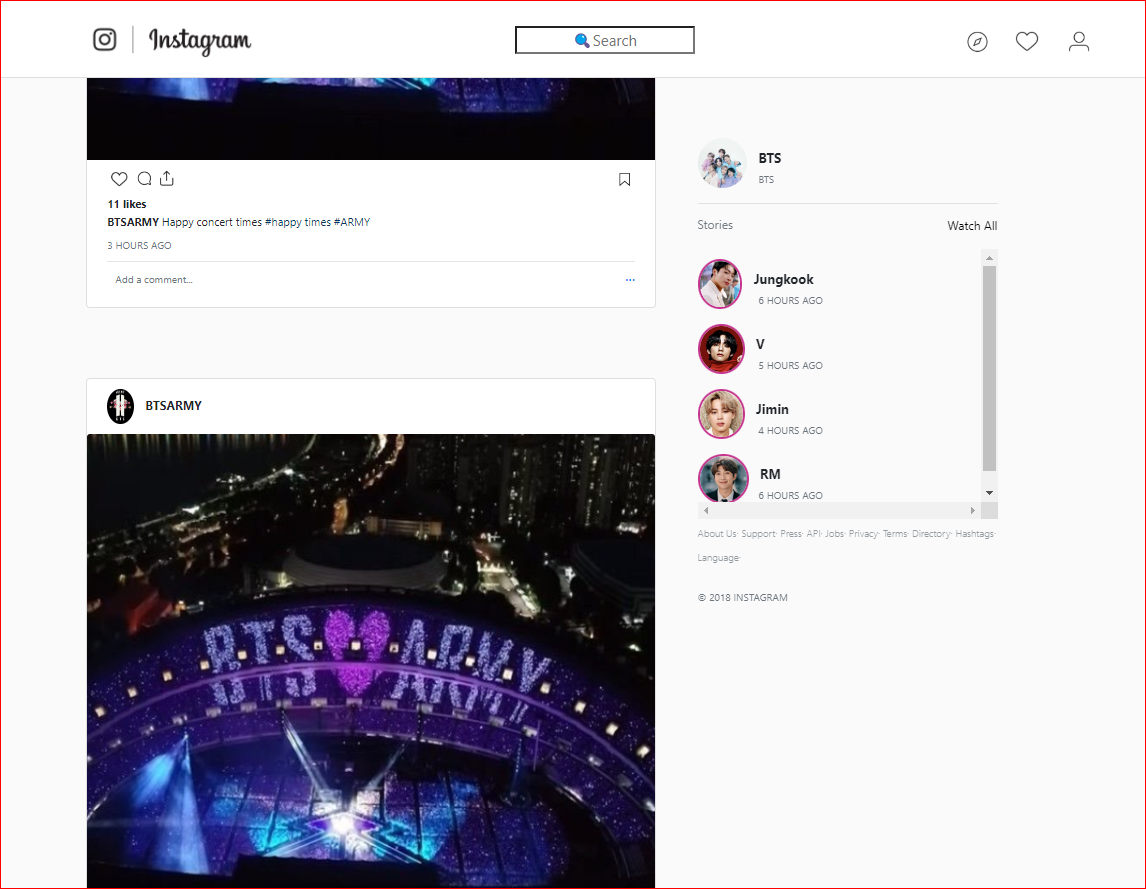Click the Watch All stories link
Image resolution: width=1146 pixels, height=889 pixels.
[x=971, y=225]
